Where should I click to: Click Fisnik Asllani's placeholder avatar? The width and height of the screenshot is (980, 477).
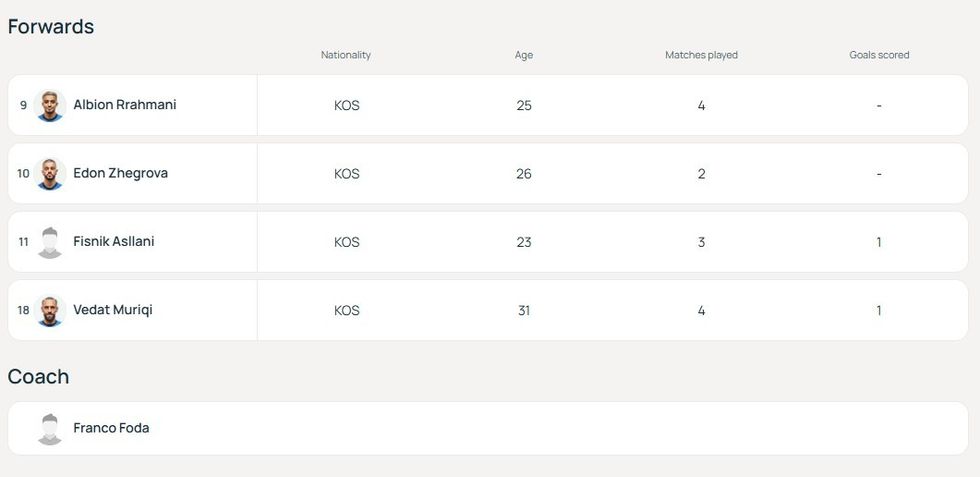point(49,242)
